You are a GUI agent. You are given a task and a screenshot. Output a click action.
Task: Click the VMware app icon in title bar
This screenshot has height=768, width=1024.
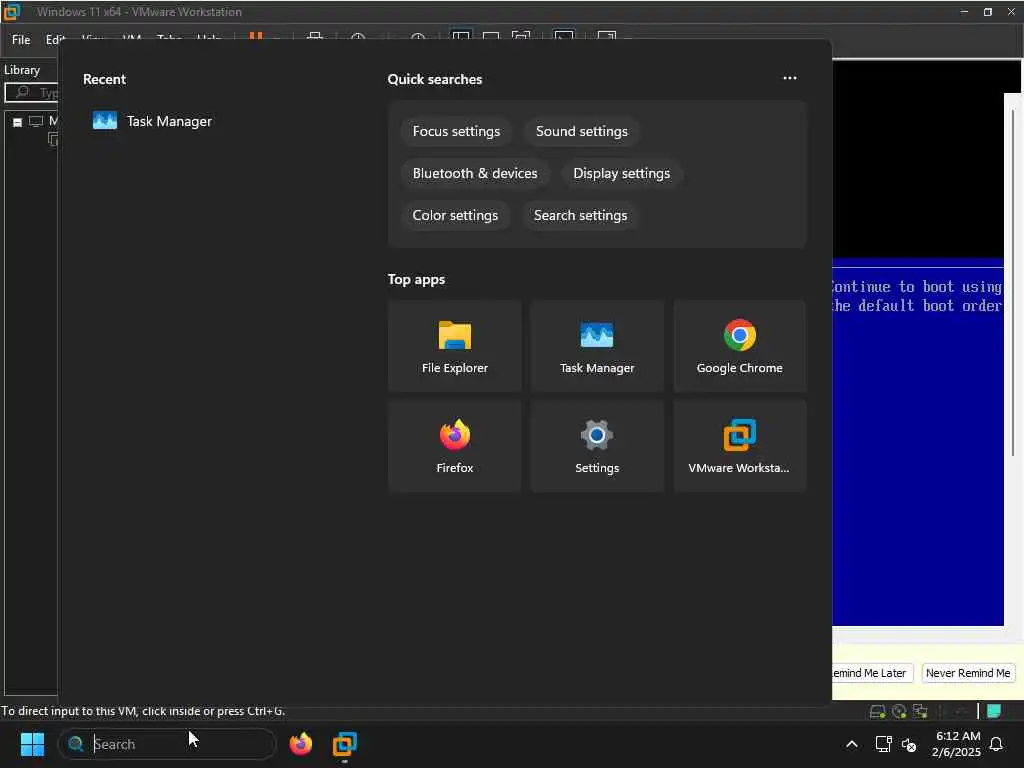click(12, 12)
